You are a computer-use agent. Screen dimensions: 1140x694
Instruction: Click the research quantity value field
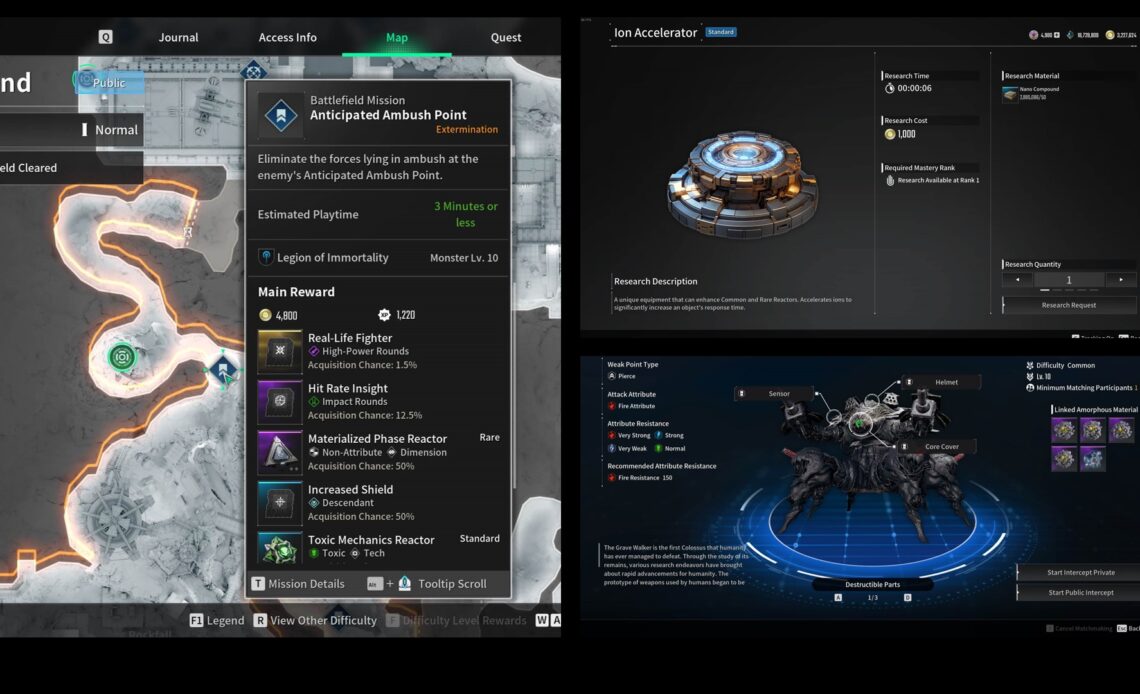coord(1069,280)
